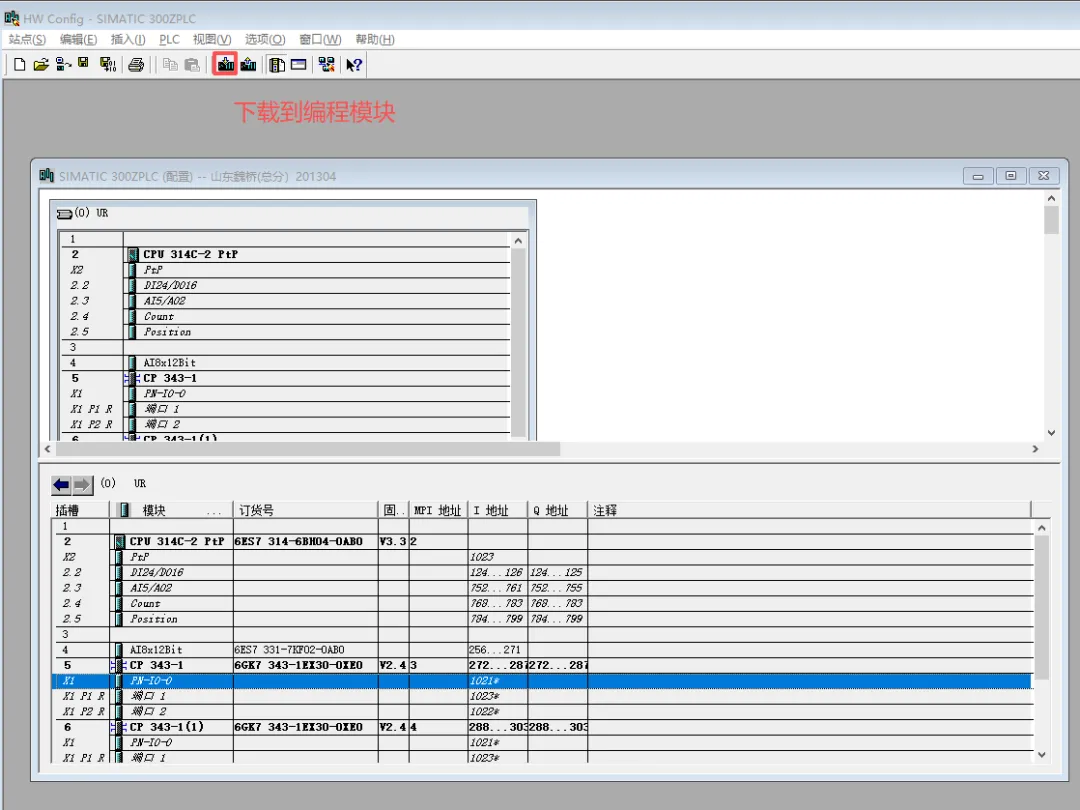Select firmware V3.3 cell of CPU row
Viewport: 1080px width, 810px height.
pos(393,541)
